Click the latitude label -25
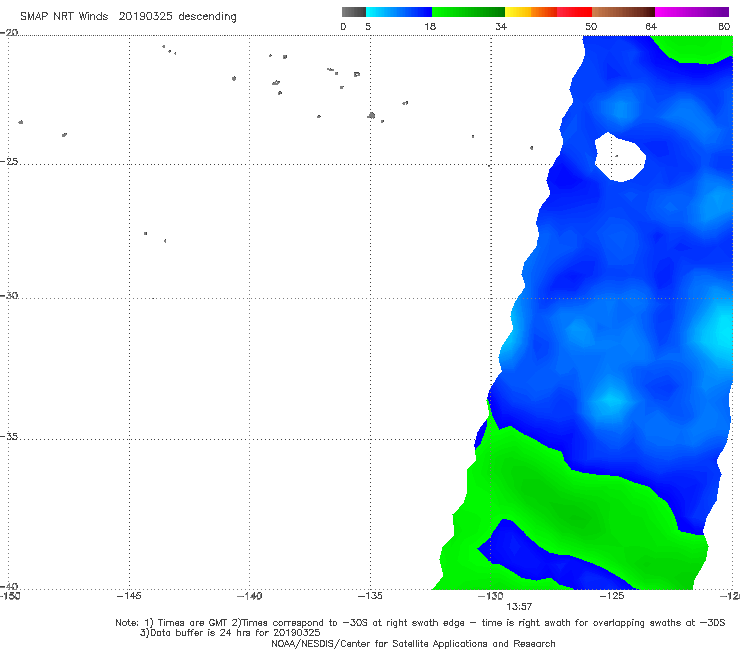Viewport: 740px width, 650px height. click(x=9, y=161)
